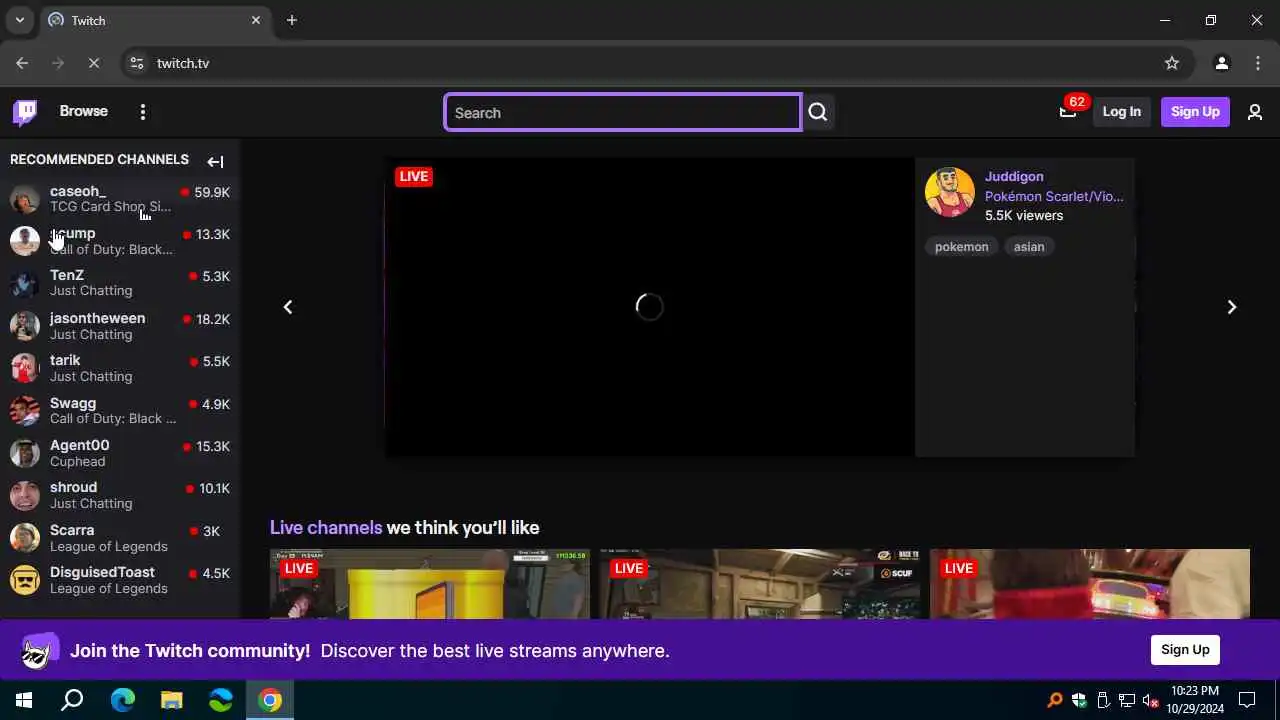Open Agent00 Cuphead channel in sidebar
Viewport: 1280px width, 720px height.
point(120,452)
